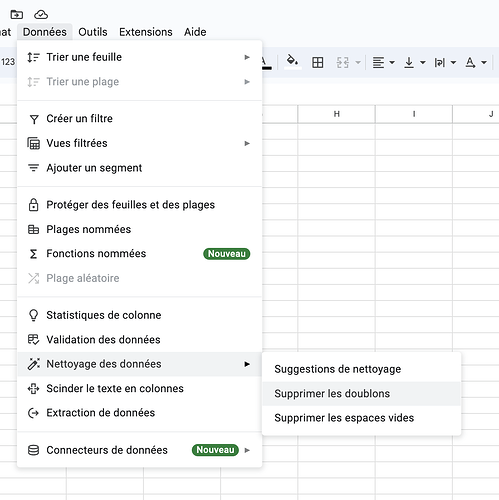Click the move-to-folder icon
499x500 pixels.
[x=16, y=14]
